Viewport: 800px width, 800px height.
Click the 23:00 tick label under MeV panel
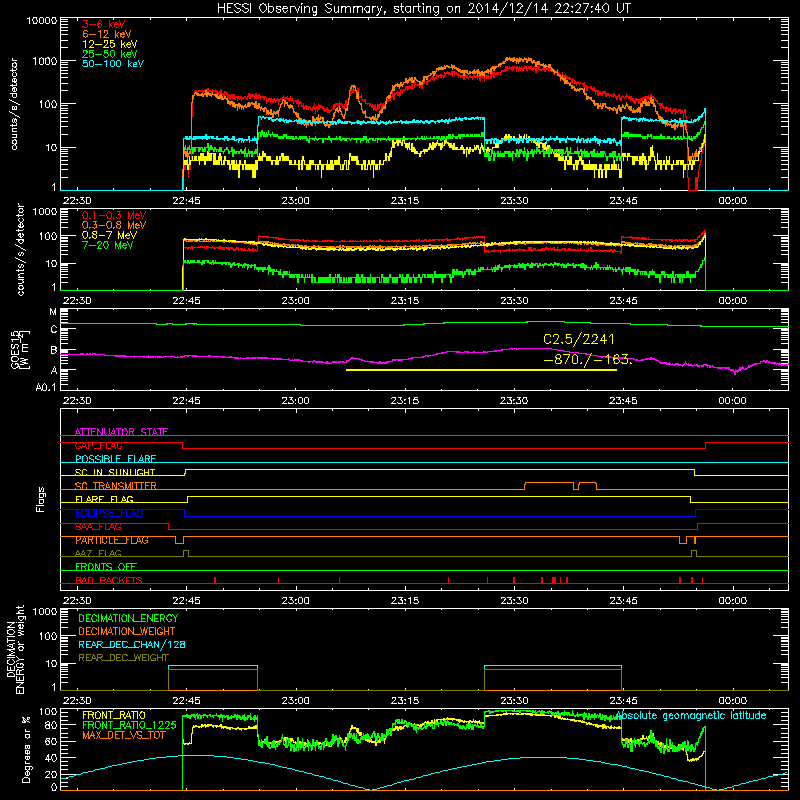(x=295, y=301)
